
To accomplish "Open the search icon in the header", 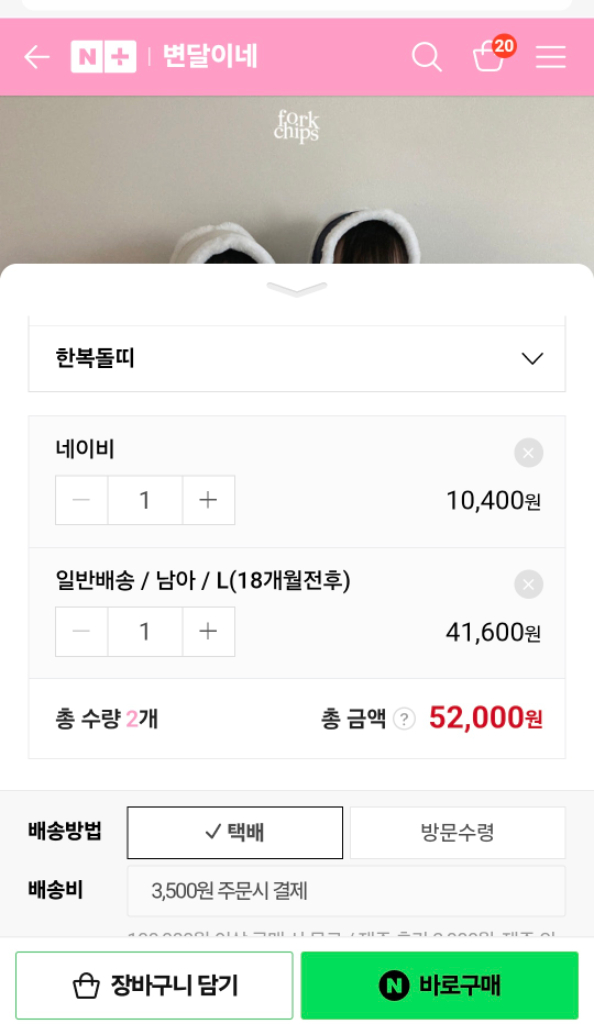I will coord(427,56).
